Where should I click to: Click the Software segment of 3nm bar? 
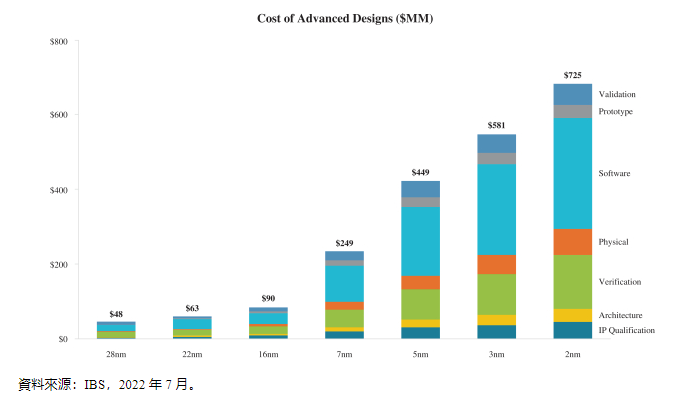click(497, 210)
